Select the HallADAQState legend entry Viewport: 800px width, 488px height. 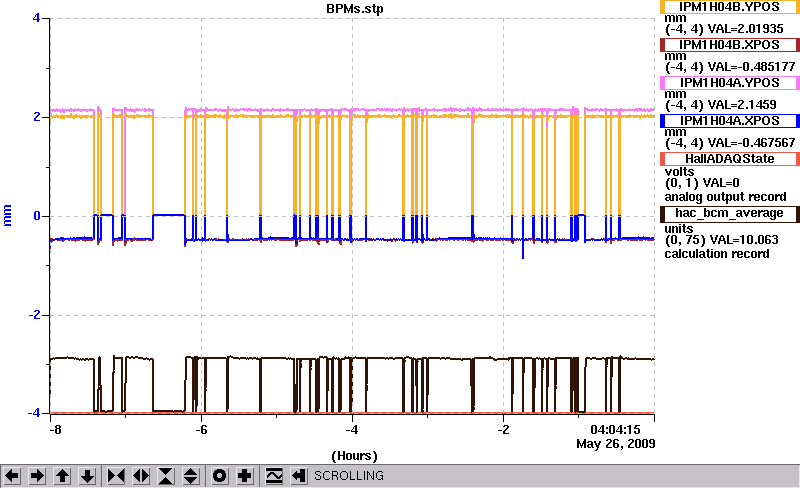730,159
